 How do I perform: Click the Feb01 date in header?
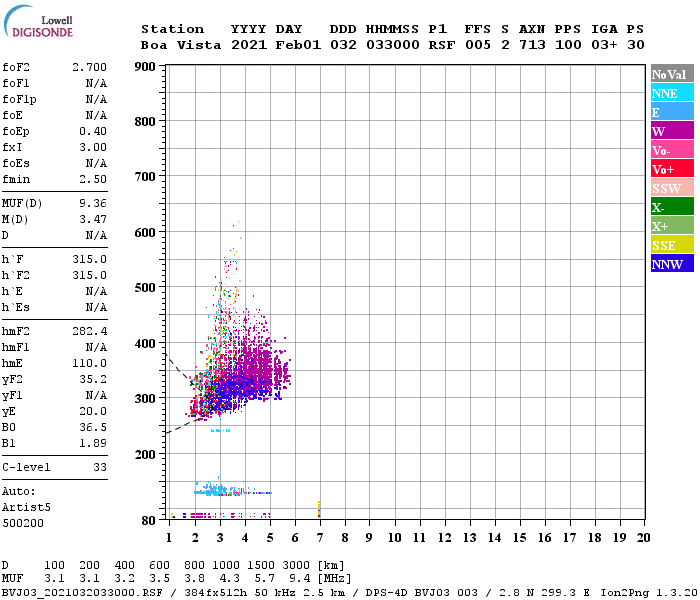point(298,45)
